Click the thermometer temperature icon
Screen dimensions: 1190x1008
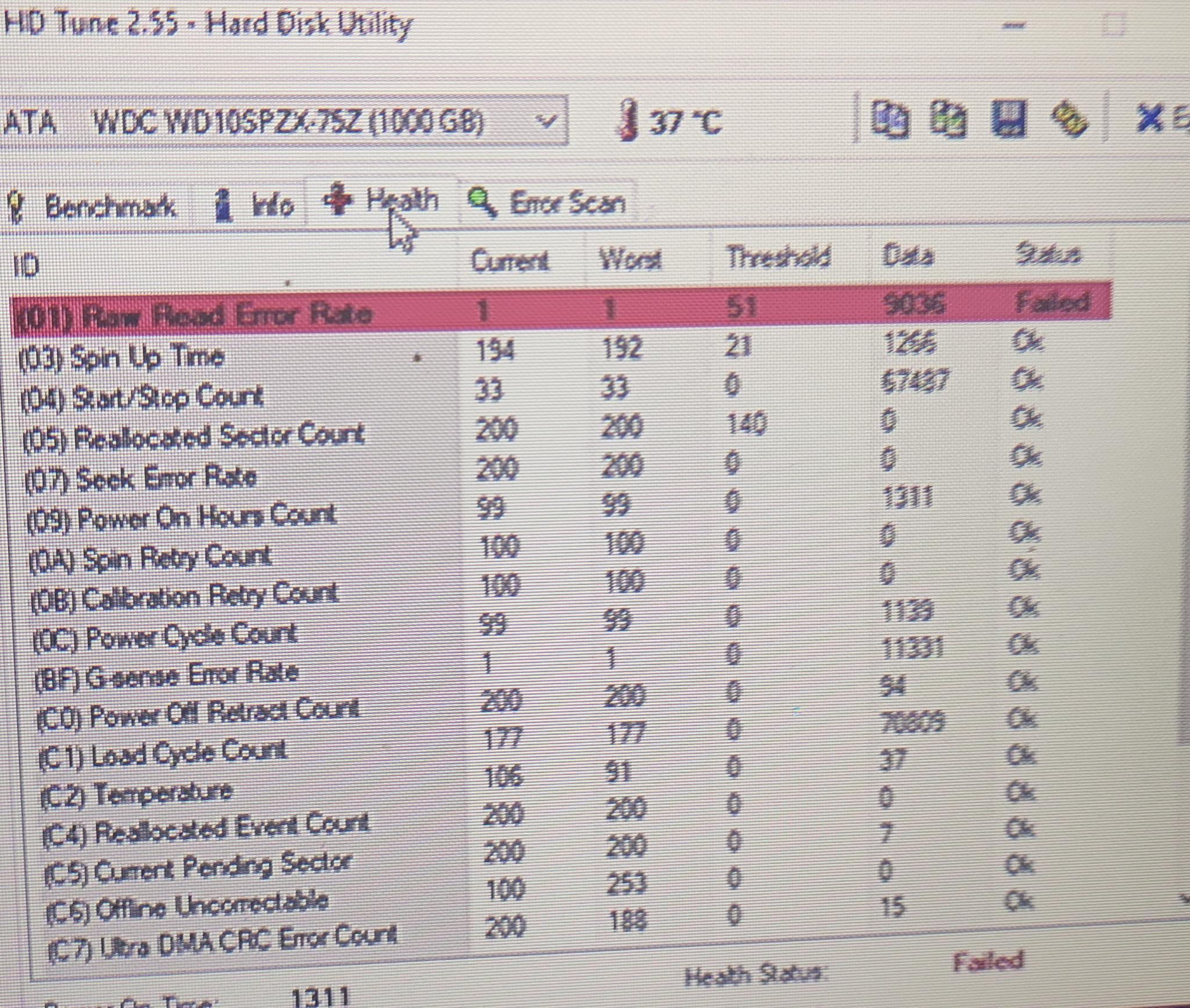coord(628,120)
